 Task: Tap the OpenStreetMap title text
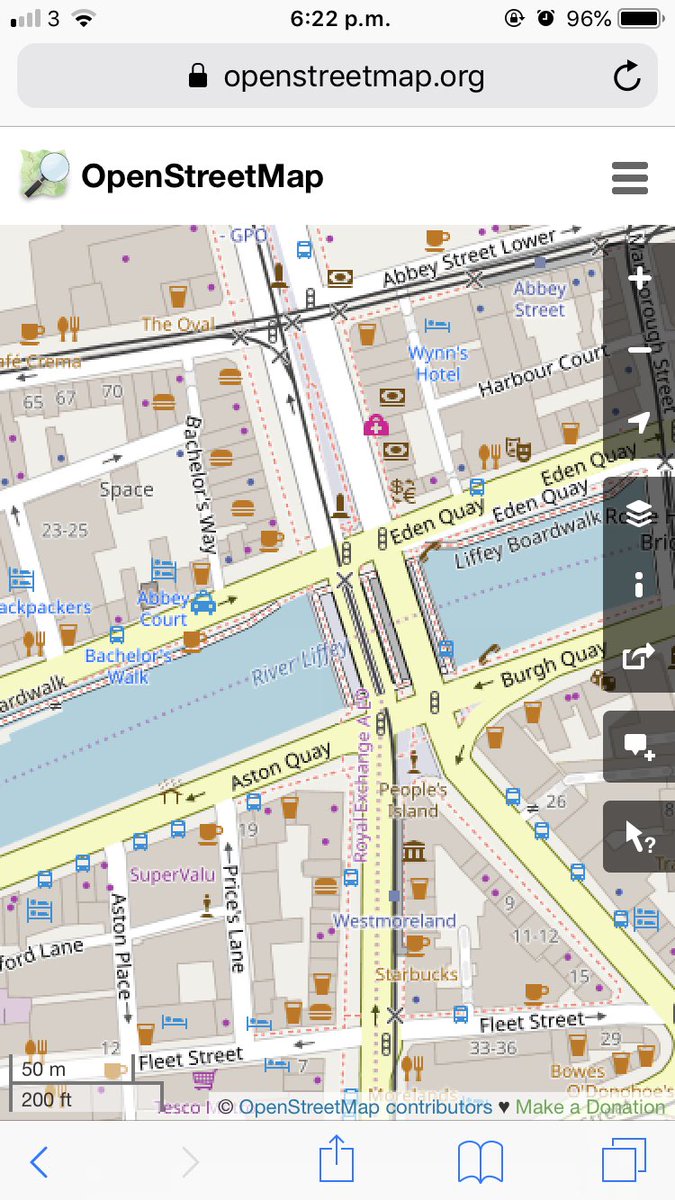(x=202, y=177)
